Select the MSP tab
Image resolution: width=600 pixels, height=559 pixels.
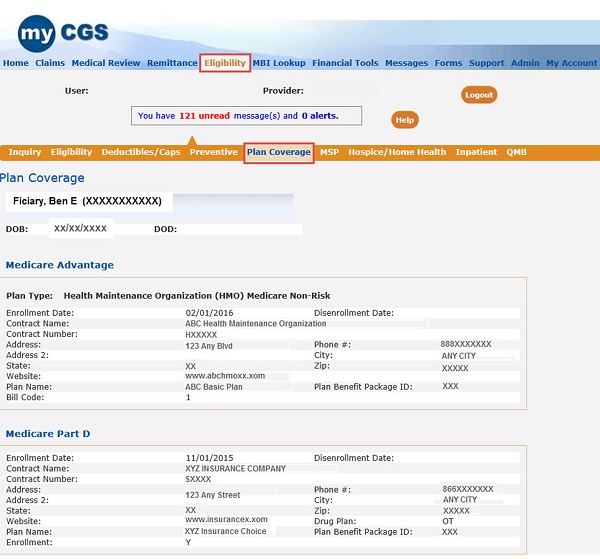[x=329, y=153]
